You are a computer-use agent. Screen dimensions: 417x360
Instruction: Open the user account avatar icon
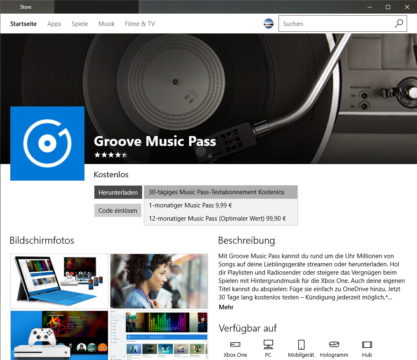click(x=268, y=23)
